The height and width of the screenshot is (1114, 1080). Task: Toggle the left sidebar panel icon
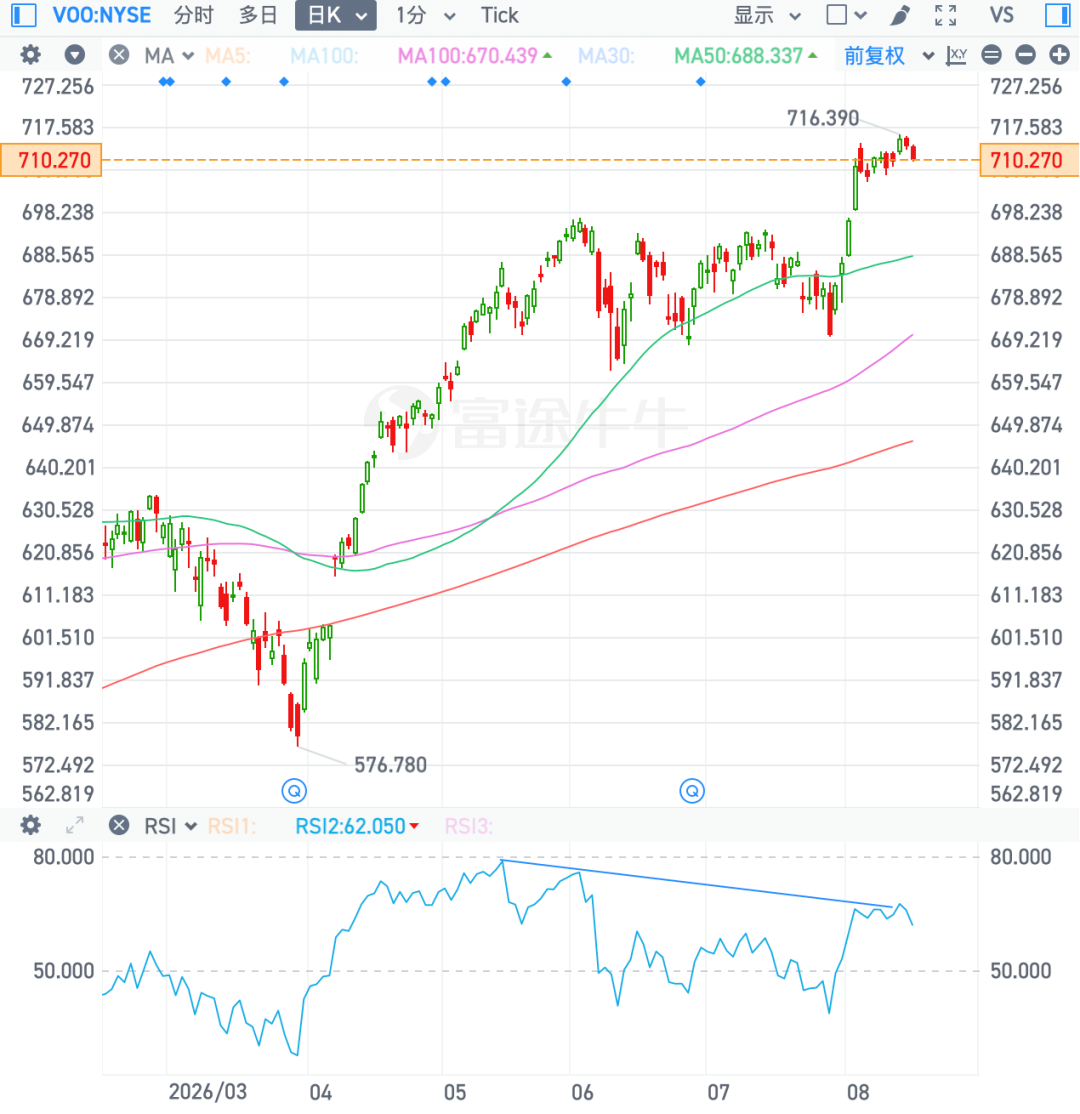click(23, 15)
